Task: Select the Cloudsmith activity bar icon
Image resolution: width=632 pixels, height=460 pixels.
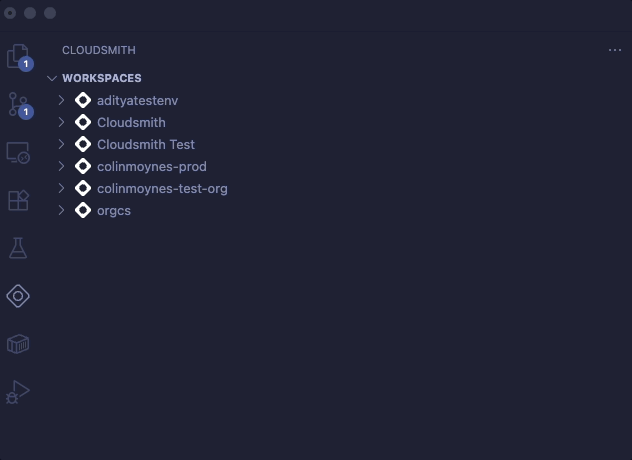Action: (x=18, y=296)
